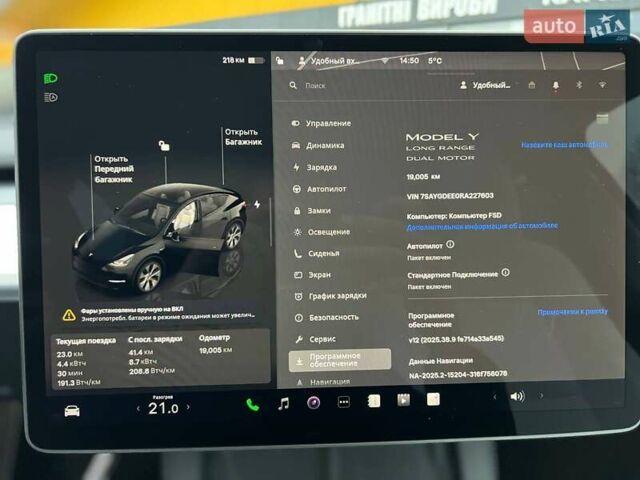The image size is (640, 480).
Task: Tap the battery level icon next to 218 км
Action: [256, 60]
